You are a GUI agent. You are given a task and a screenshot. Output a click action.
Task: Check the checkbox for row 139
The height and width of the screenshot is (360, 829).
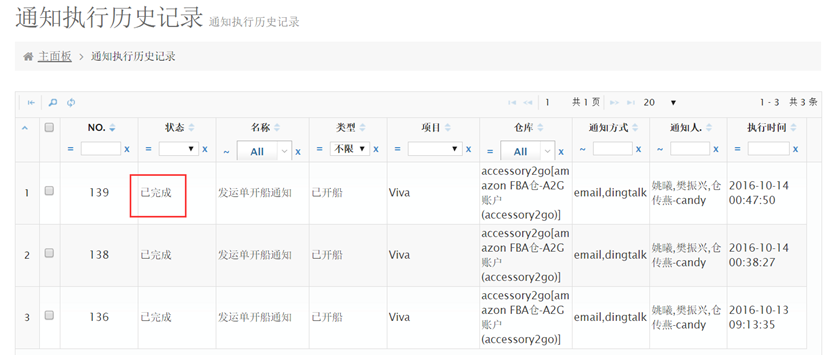[x=49, y=191]
